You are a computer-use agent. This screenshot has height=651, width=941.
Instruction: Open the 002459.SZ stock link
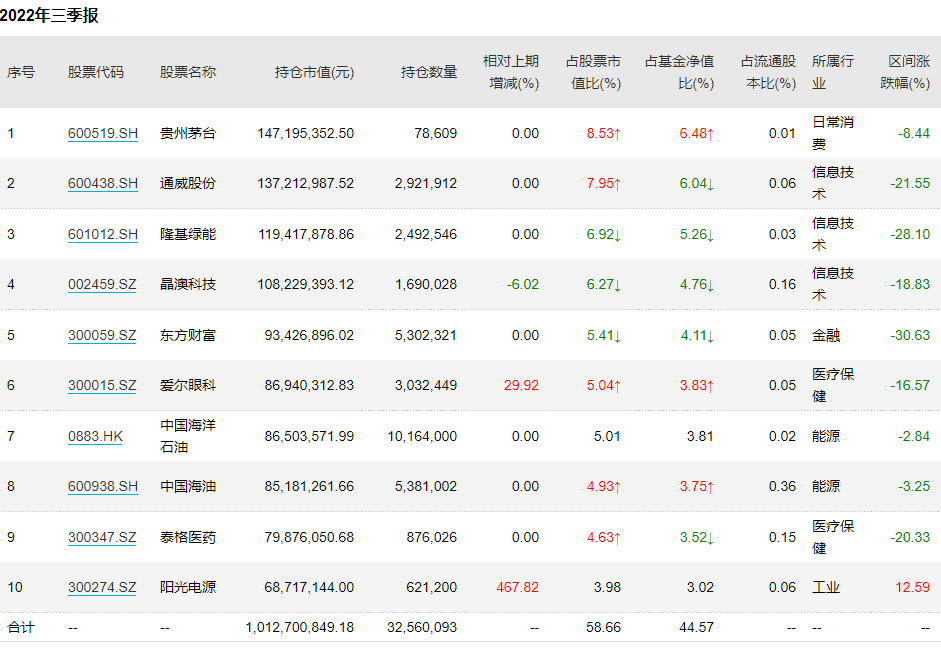pyautogui.click(x=102, y=284)
